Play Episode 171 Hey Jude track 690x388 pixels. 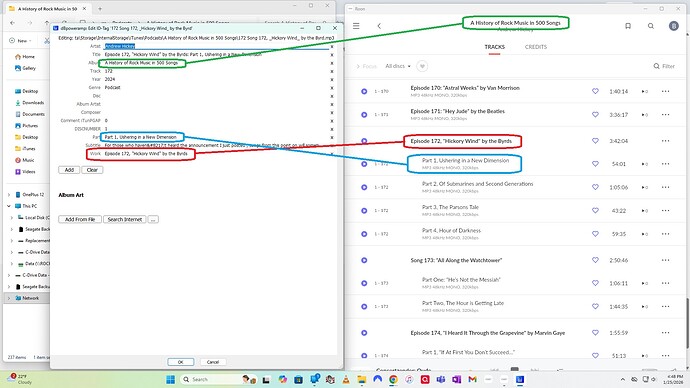(x=364, y=115)
